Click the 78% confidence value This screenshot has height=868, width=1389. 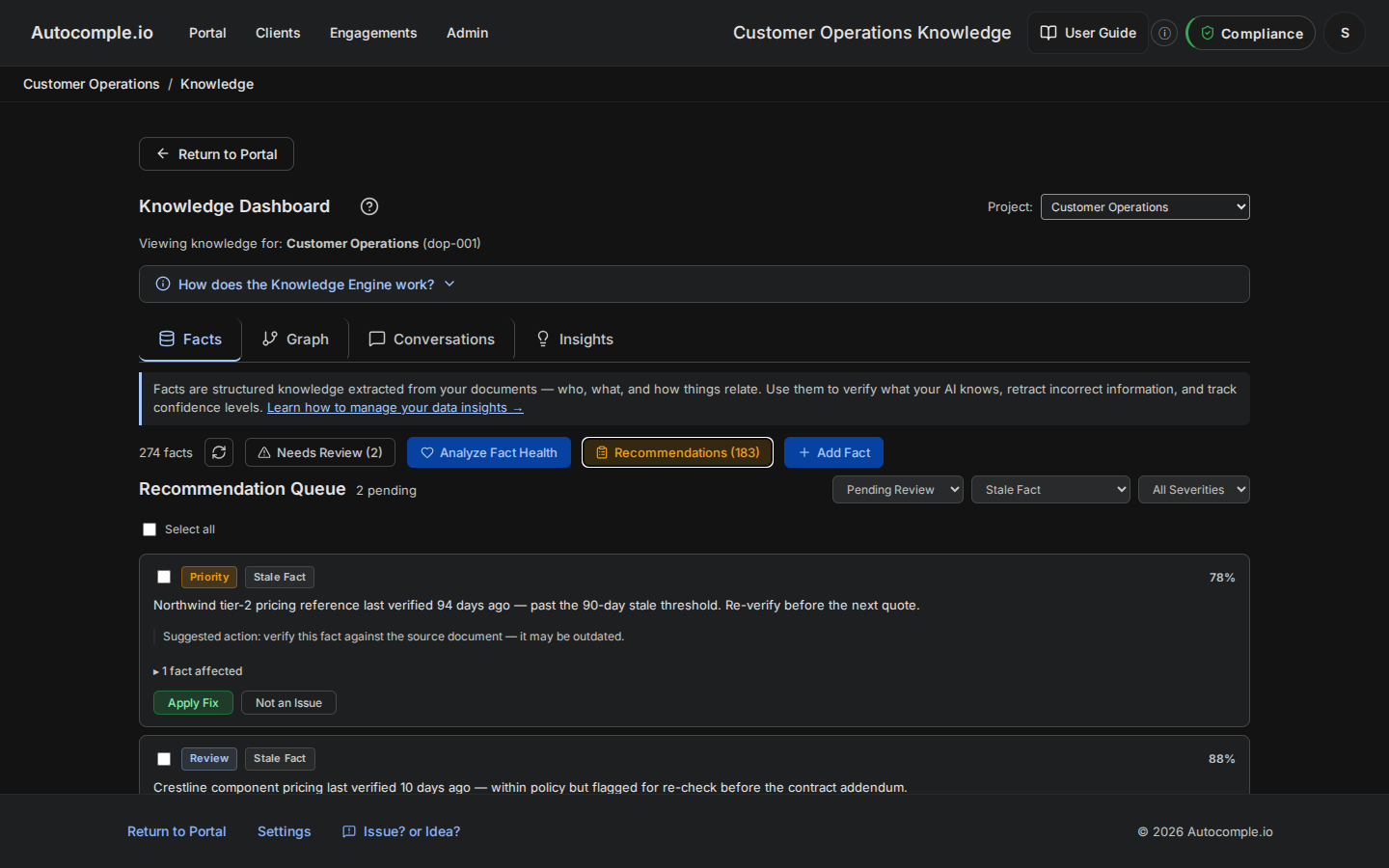1222,578
